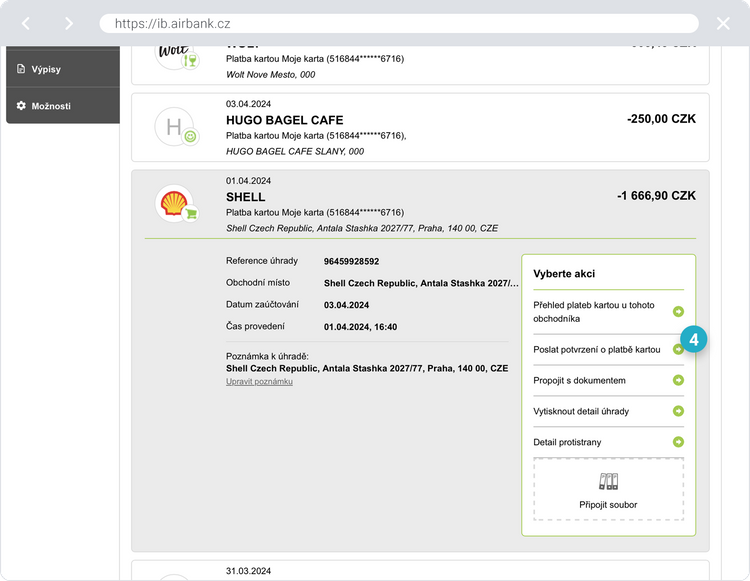
Task: Click Upravit poznámku link
Action: 259,381
